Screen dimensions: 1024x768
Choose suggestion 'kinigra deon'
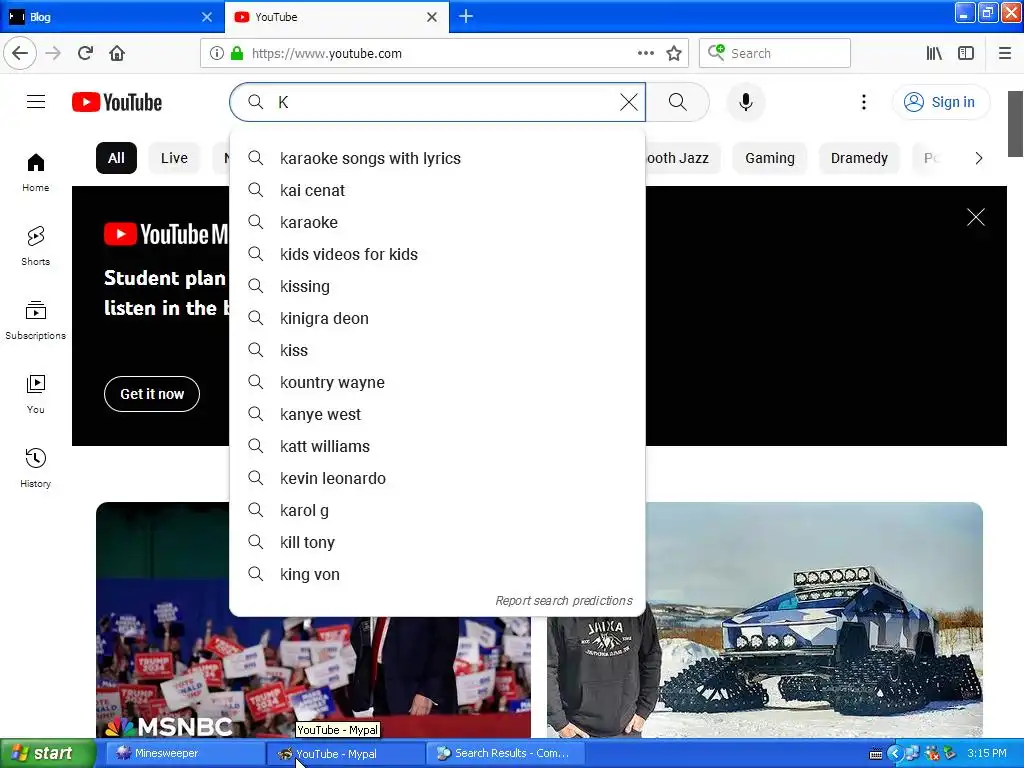(x=438, y=318)
